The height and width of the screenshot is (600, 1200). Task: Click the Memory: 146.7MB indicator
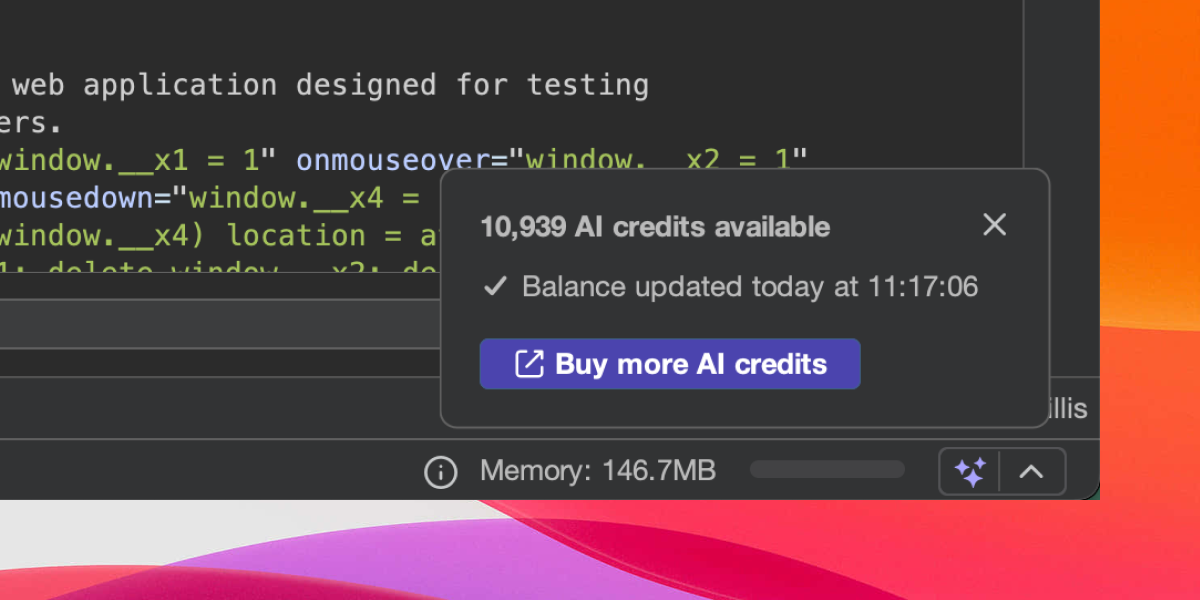click(x=597, y=471)
